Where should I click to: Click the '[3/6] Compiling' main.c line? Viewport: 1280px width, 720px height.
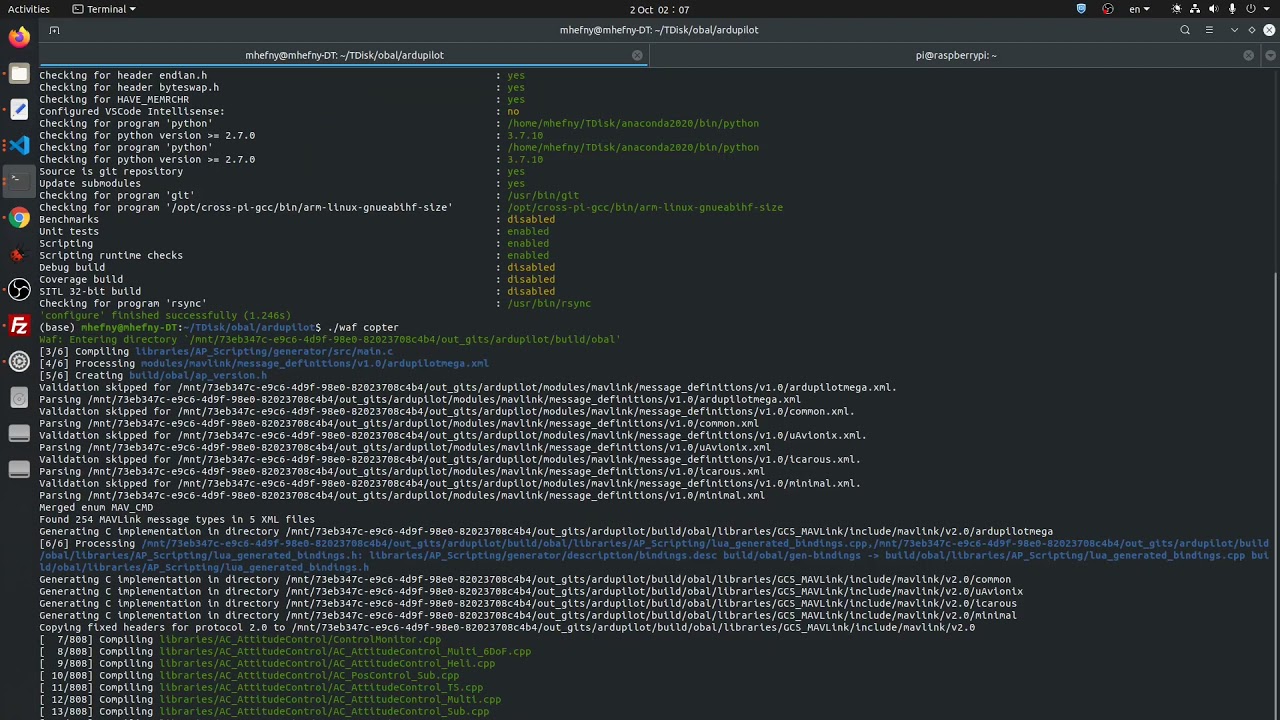tap(216, 351)
